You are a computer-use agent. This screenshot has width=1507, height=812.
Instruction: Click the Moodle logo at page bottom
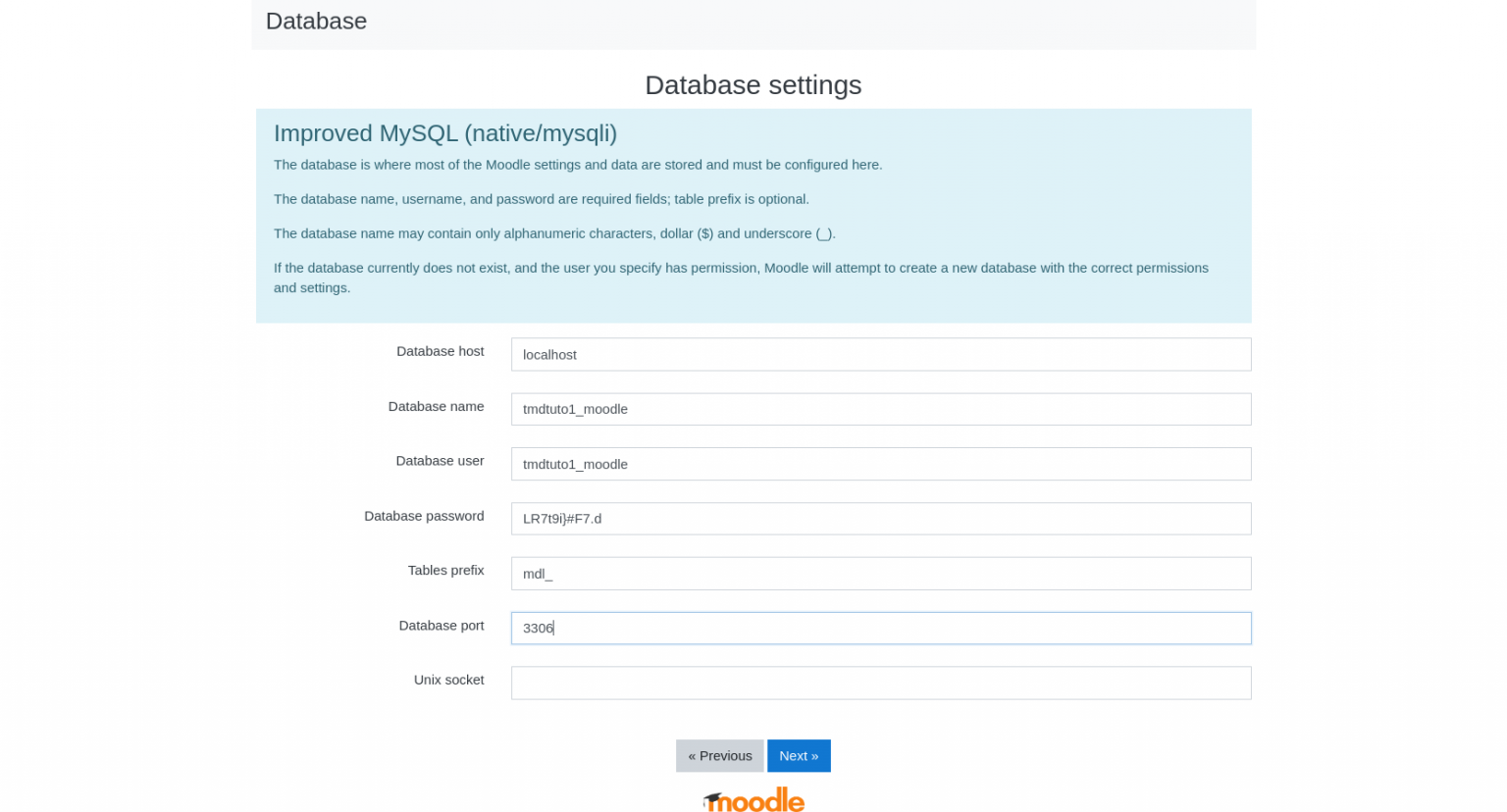click(753, 797)
